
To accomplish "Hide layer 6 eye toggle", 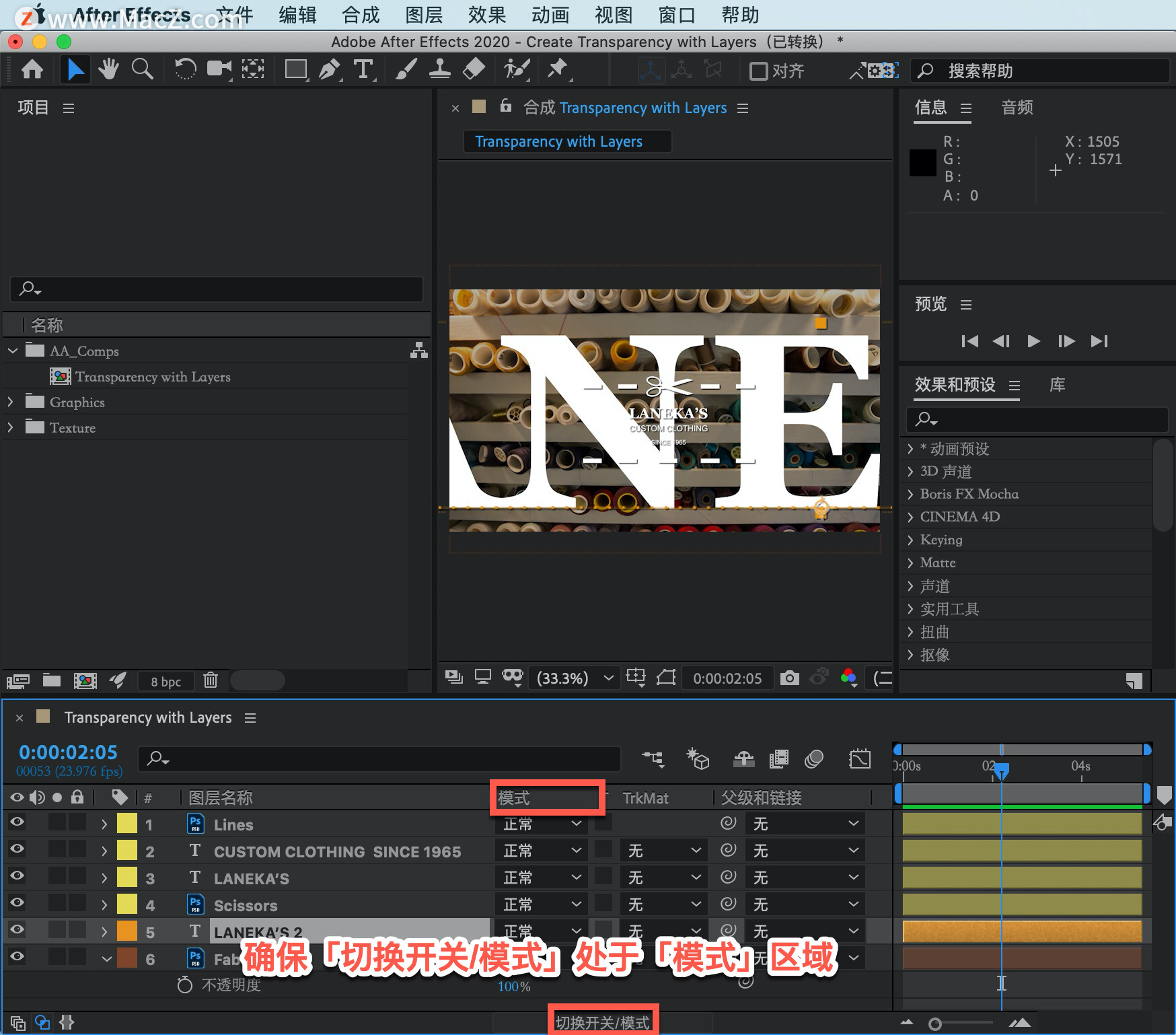I will pyautogui.click(x=17, y=956).
